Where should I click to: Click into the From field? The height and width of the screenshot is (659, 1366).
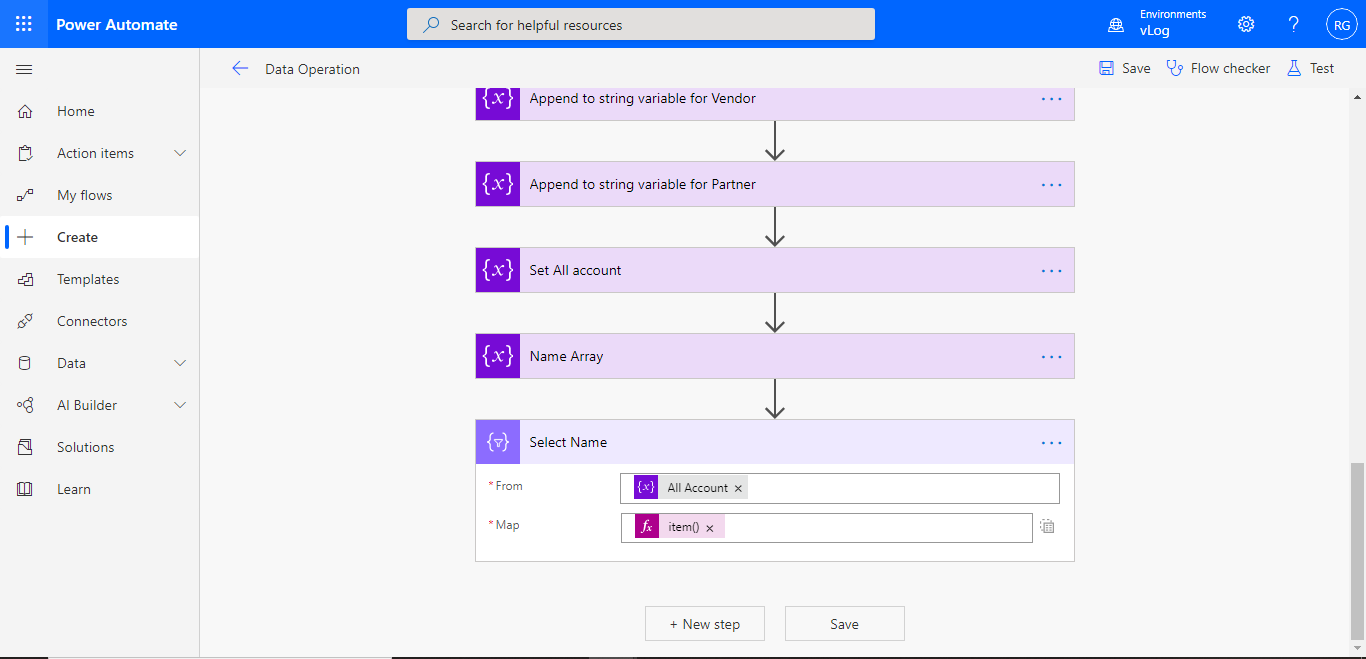click(x=840, y=488)
